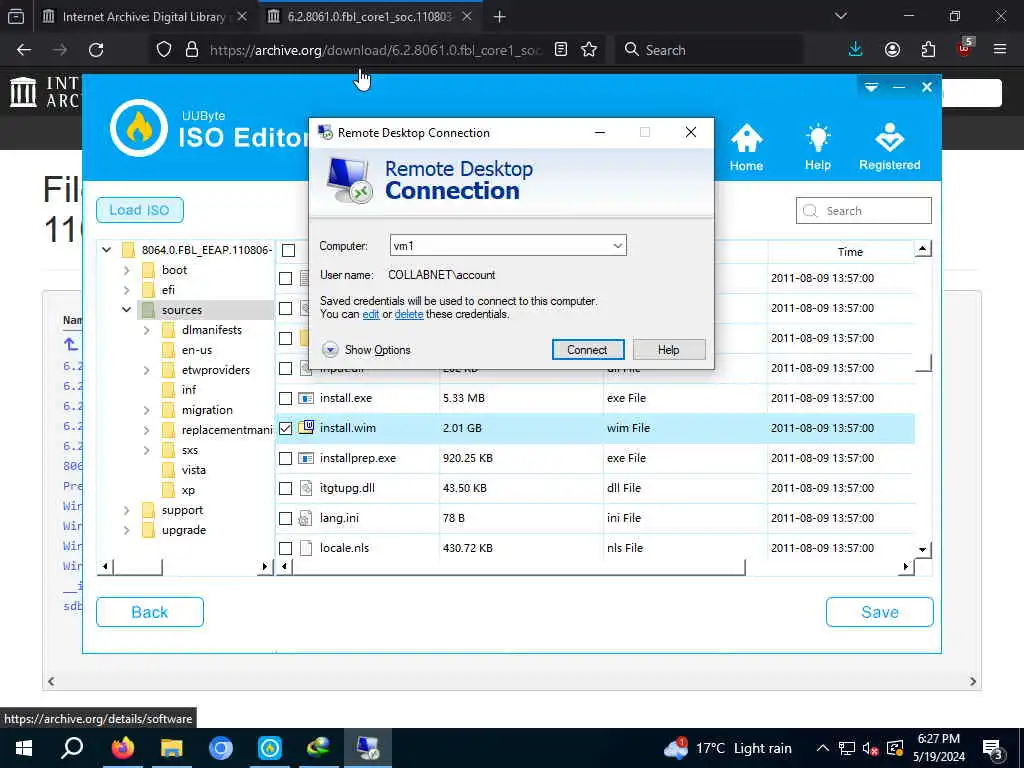This screenshot has height=768, width=1024.
Task: Open the list all tabs chevron
Action: point(840,16)
